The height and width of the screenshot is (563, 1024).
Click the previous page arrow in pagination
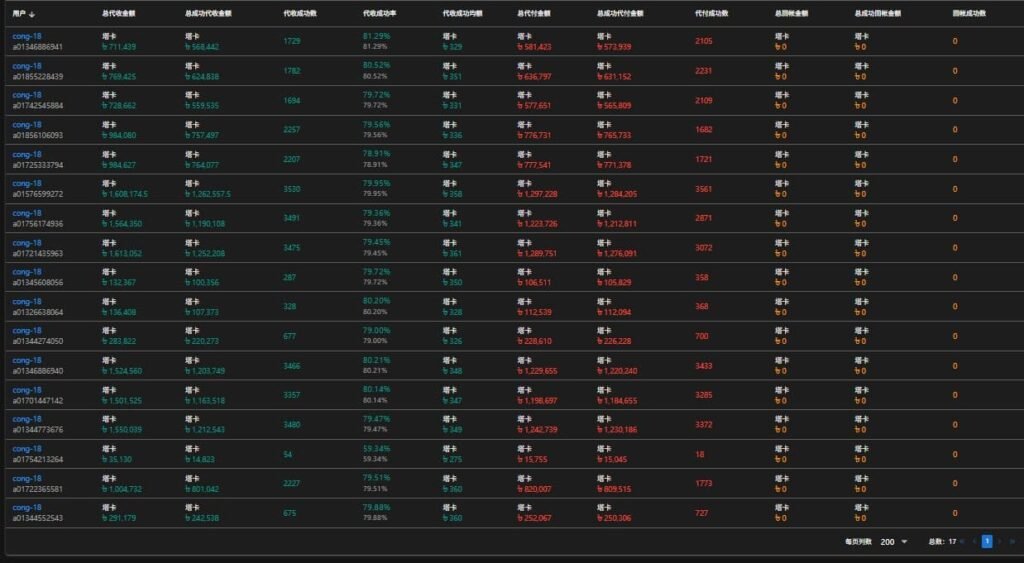pyautogui.click(x=975, y=541)
